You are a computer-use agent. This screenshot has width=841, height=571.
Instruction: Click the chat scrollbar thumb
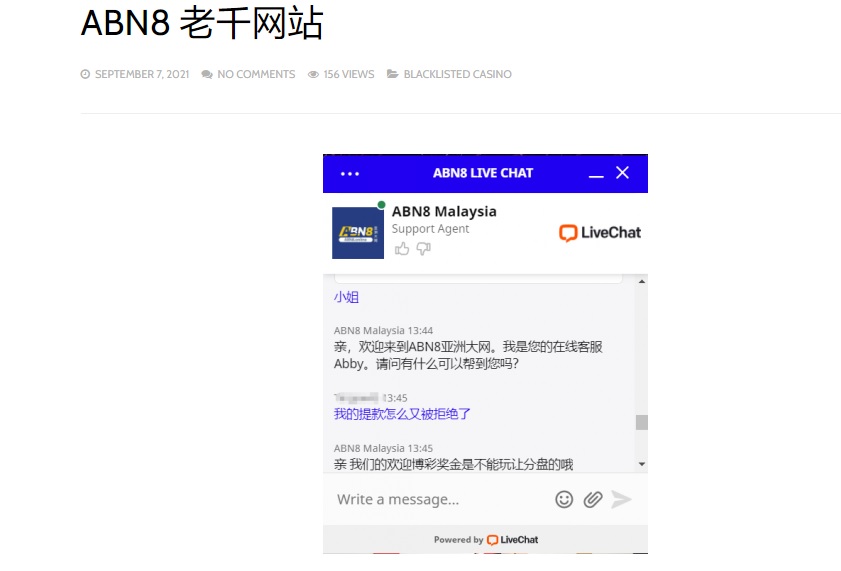point(641,422)
